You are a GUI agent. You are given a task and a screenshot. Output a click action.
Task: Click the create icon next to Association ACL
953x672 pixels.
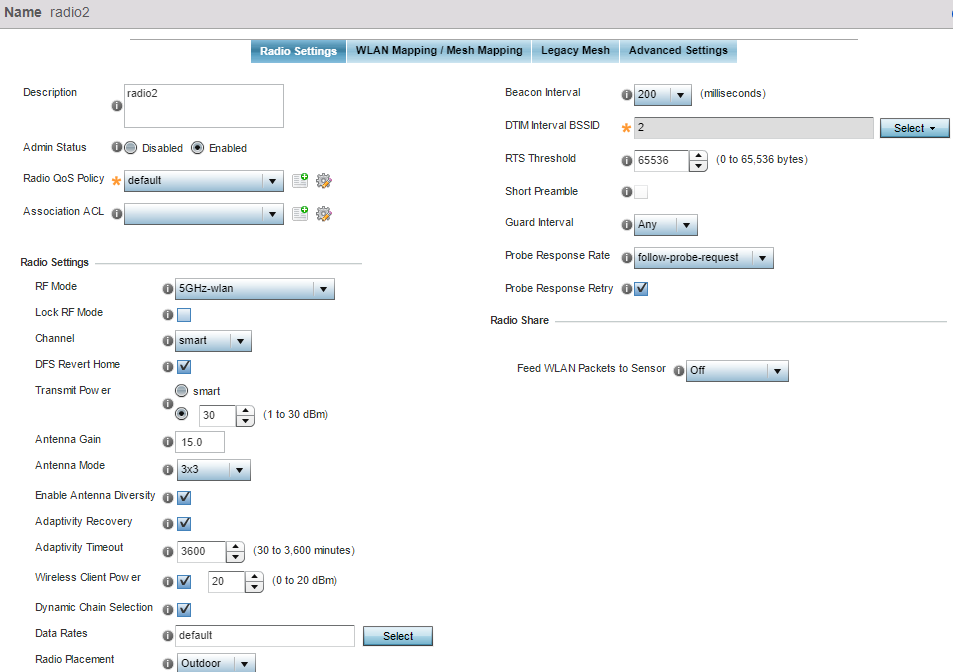point(300,213)
